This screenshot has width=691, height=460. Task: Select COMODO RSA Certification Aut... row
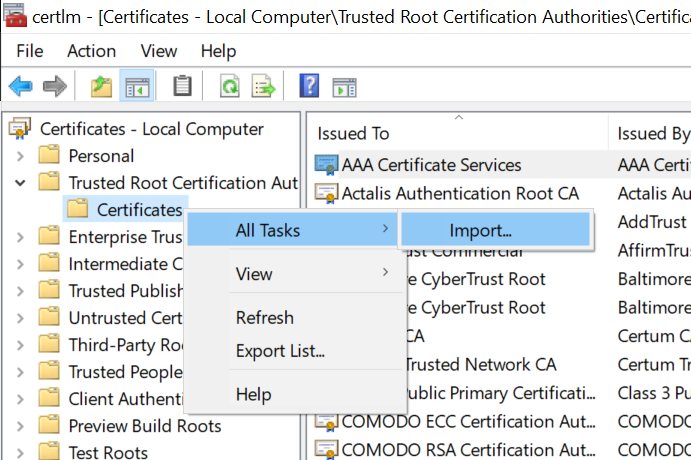pos(468,450)
